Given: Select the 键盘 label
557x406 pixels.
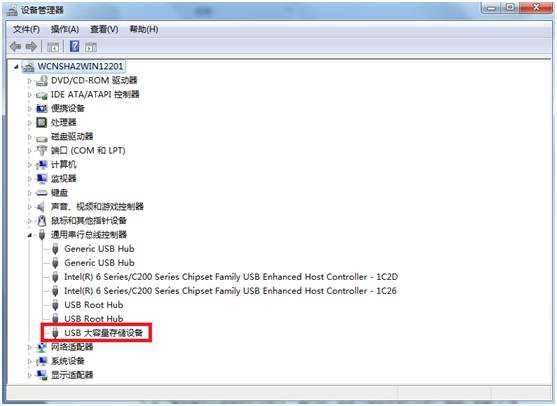Looking at the screenshot, I should (x=59, y=193).
